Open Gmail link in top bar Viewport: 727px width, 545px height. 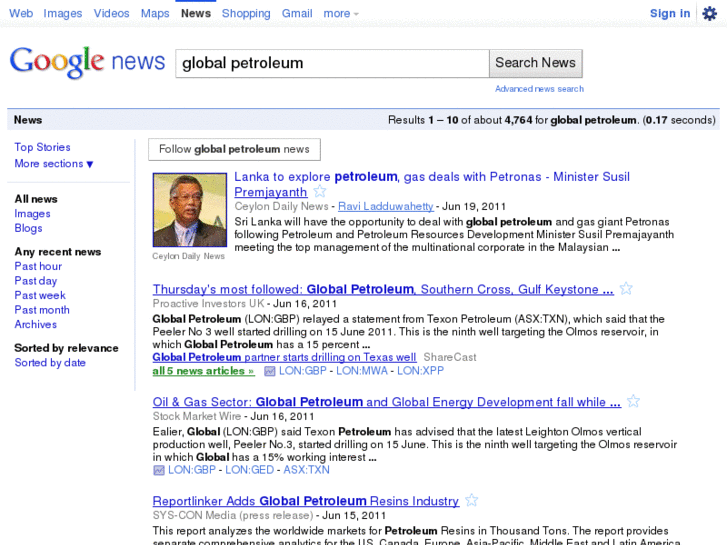tap(297, 13)
